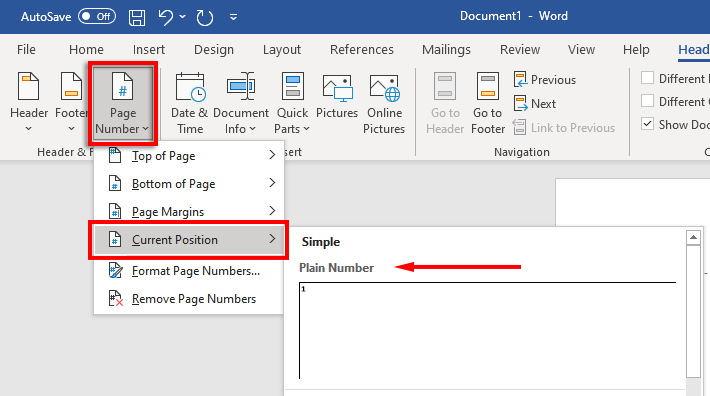Click the gallery scroll up arrow

point(693,237)
